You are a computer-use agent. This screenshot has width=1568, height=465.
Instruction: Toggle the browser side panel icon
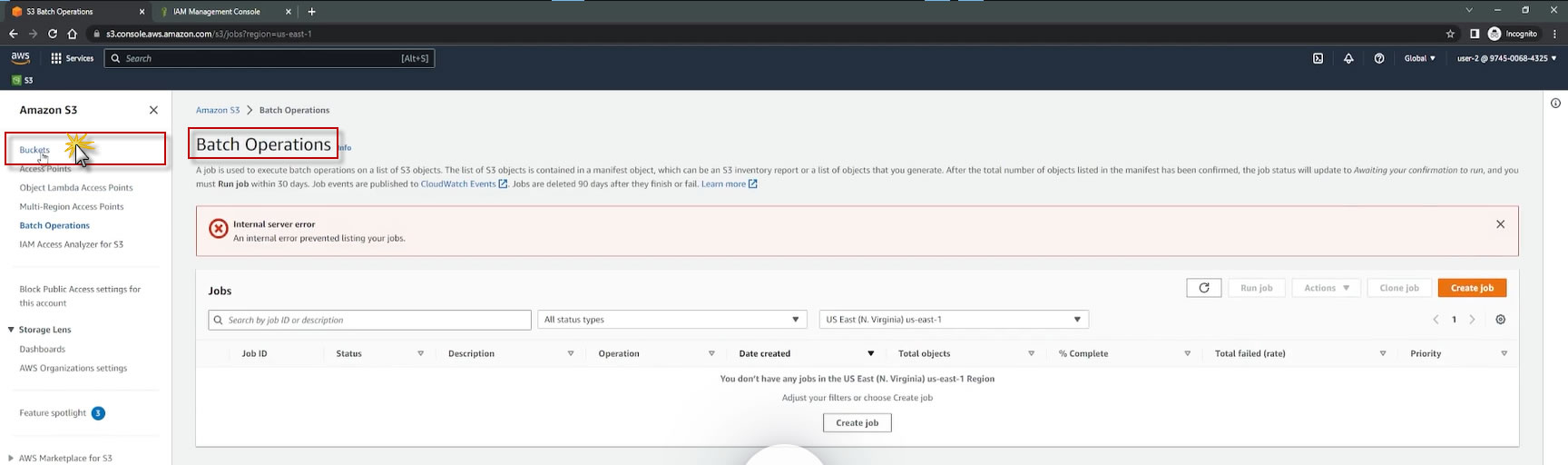coord(1475,34)
